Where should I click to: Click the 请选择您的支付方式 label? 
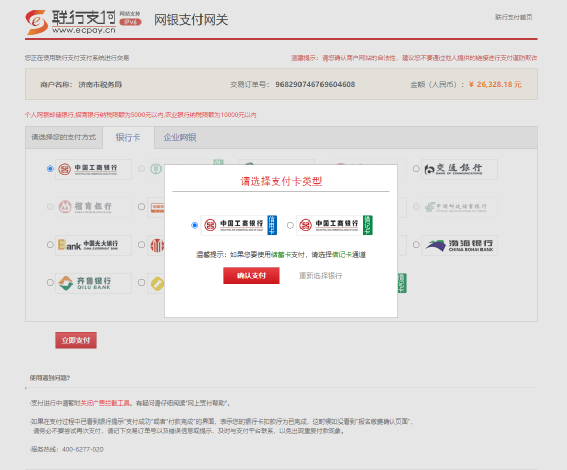(64, 137)
